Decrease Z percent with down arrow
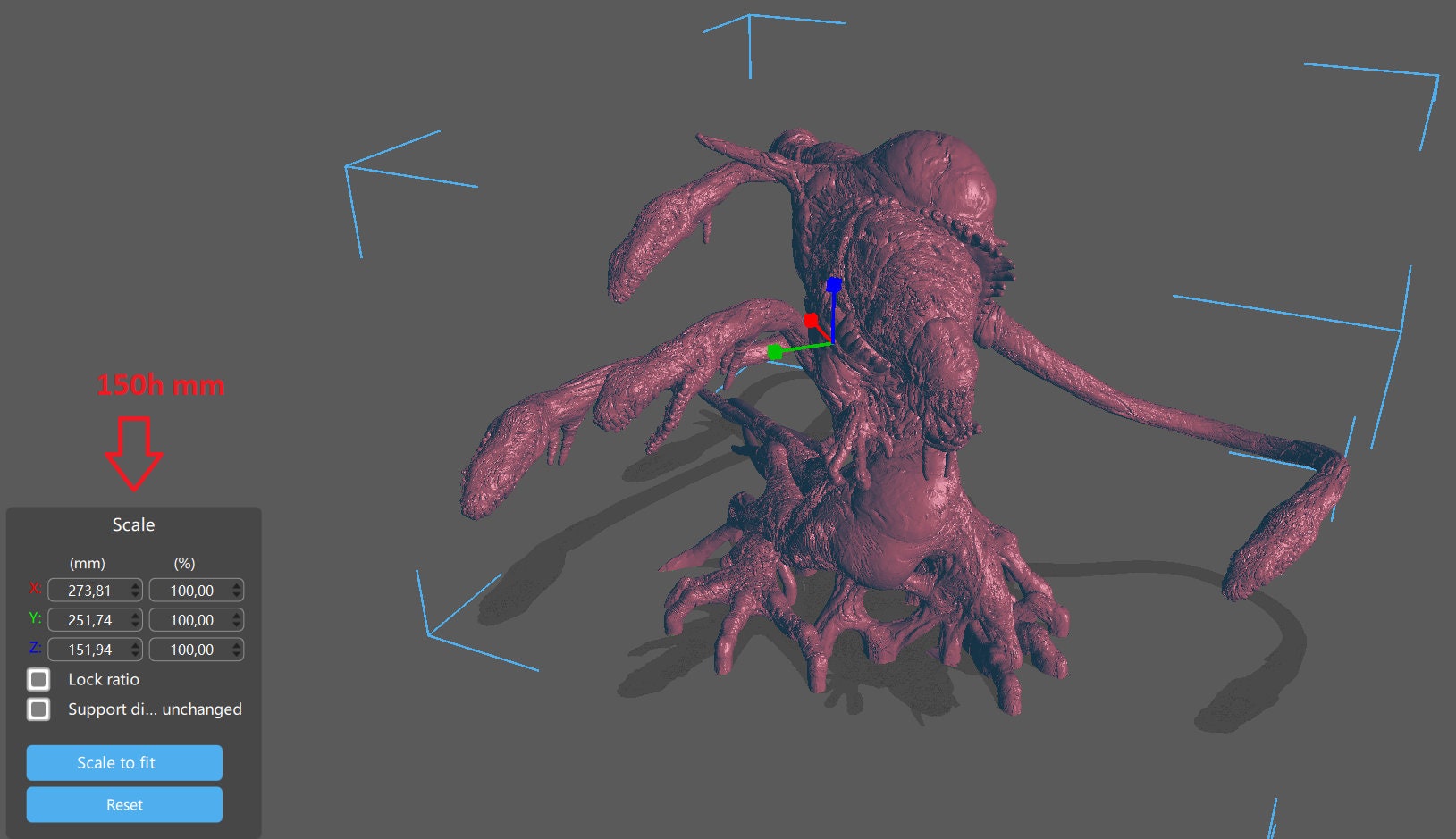The image size is (1456, 839). (x=237, y=654)
